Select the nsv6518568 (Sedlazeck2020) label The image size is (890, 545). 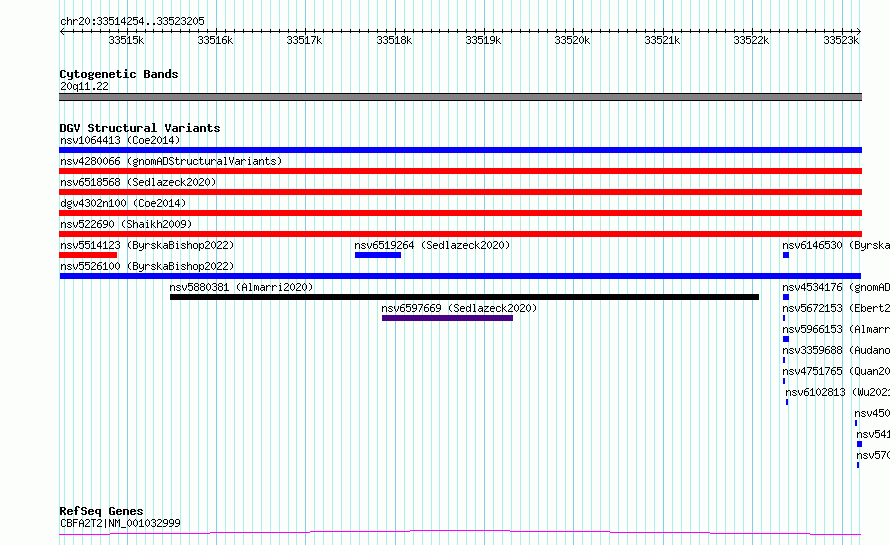[x=138, y=182]
